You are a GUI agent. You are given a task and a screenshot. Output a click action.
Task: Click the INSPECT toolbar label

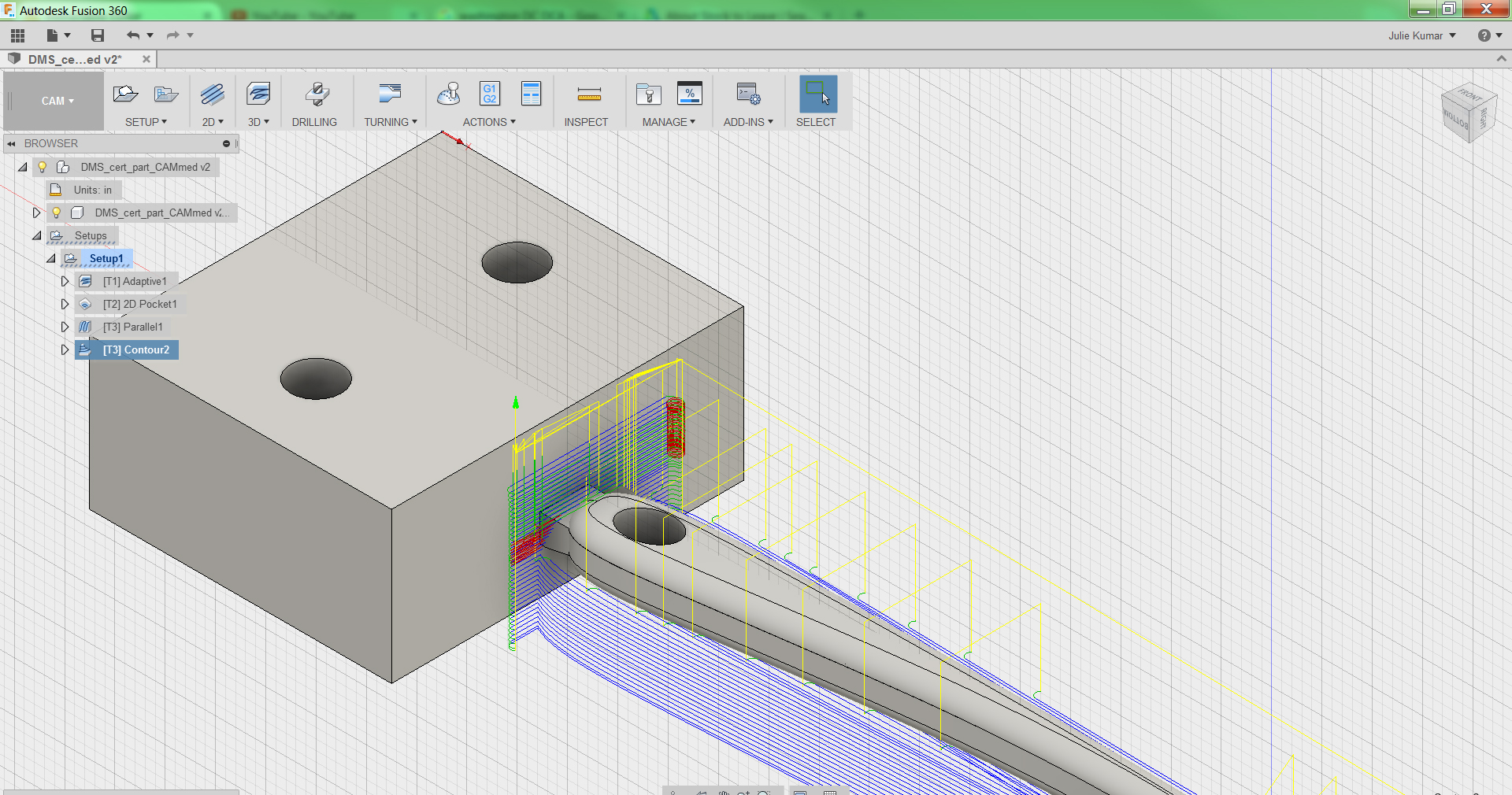pos(586,122)
